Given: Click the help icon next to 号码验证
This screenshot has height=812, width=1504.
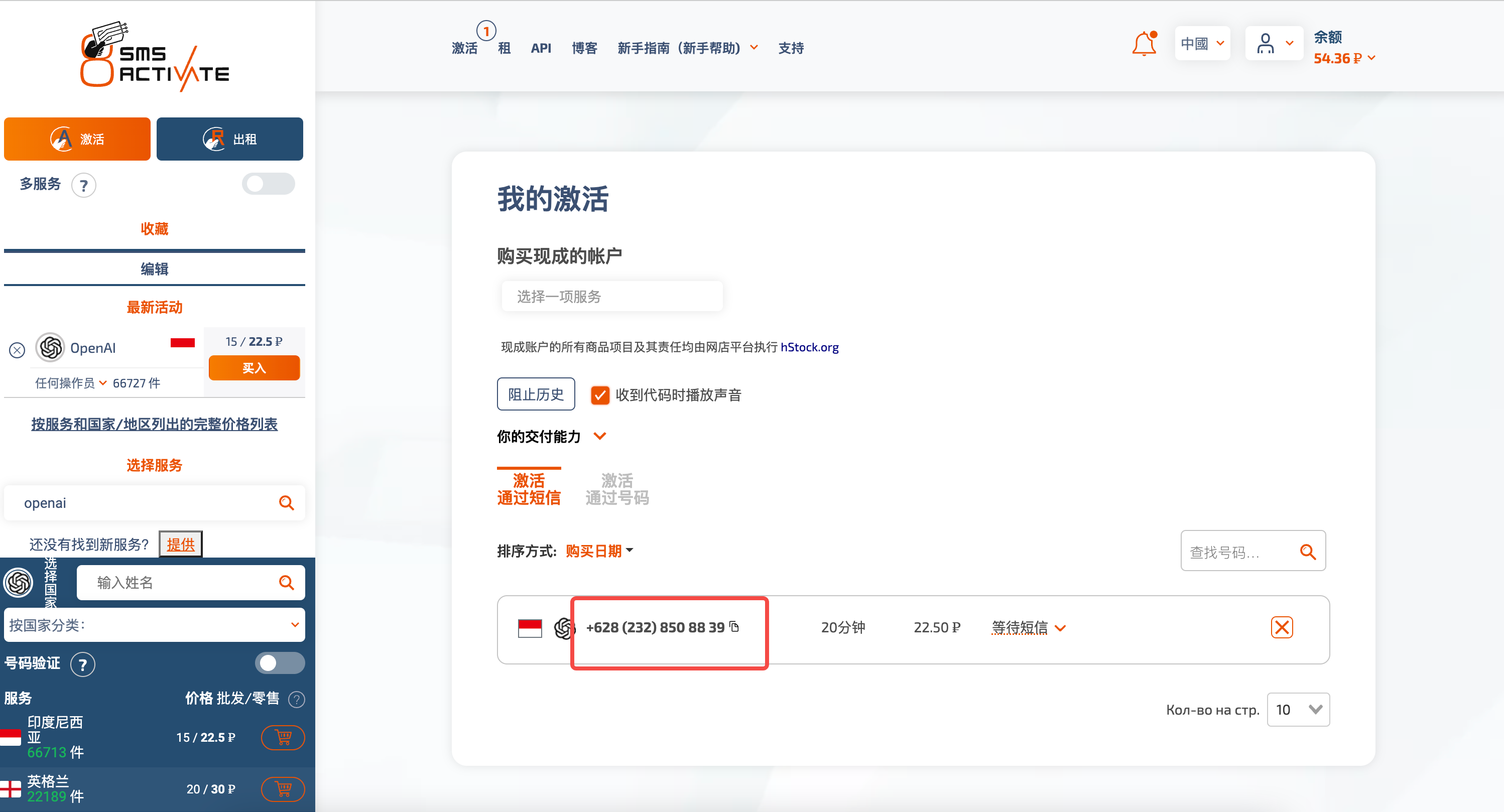Looking at the screenshot, I should point(83,664).
